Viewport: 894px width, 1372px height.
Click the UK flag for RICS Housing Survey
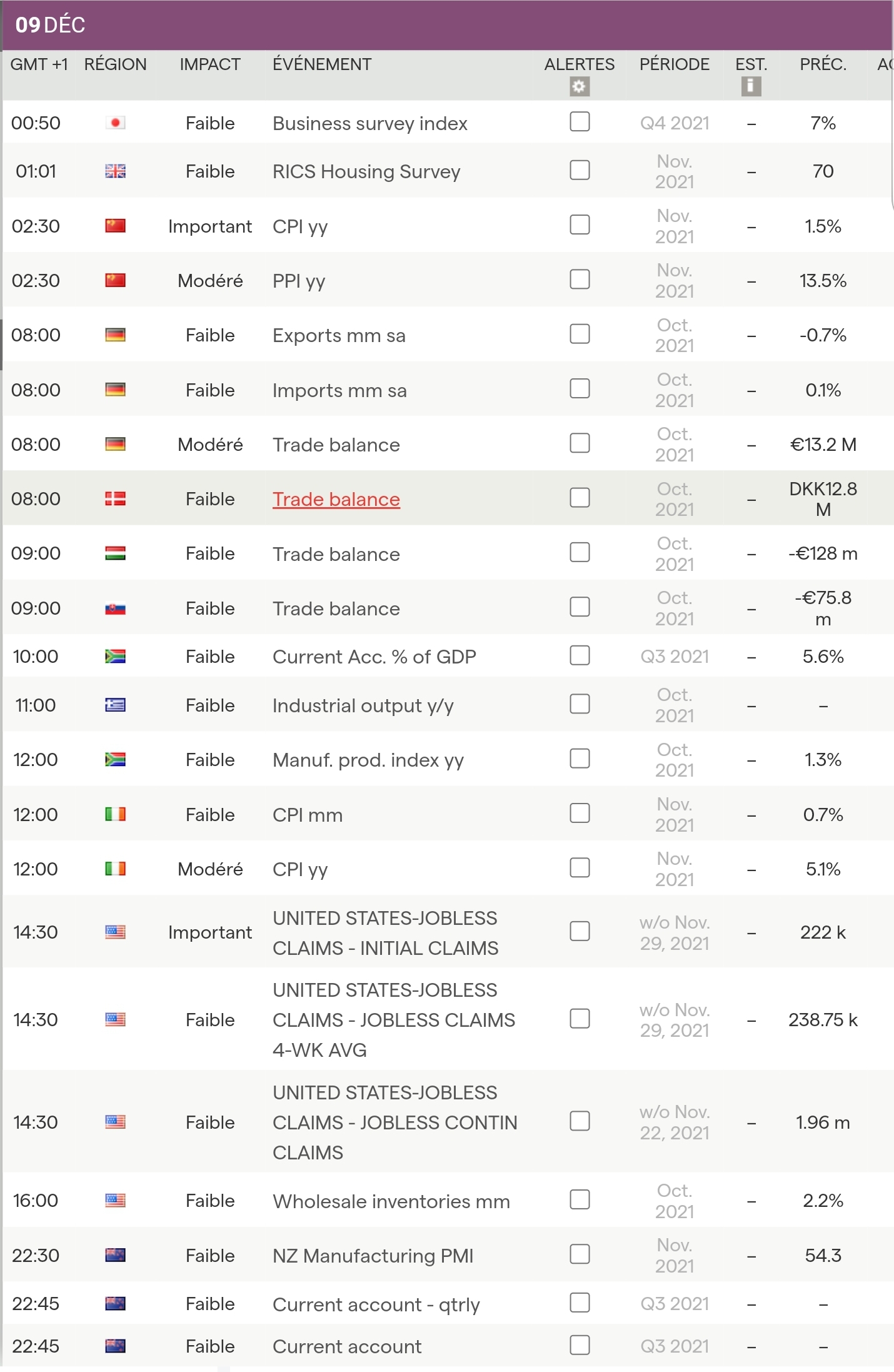click(115, 171)
